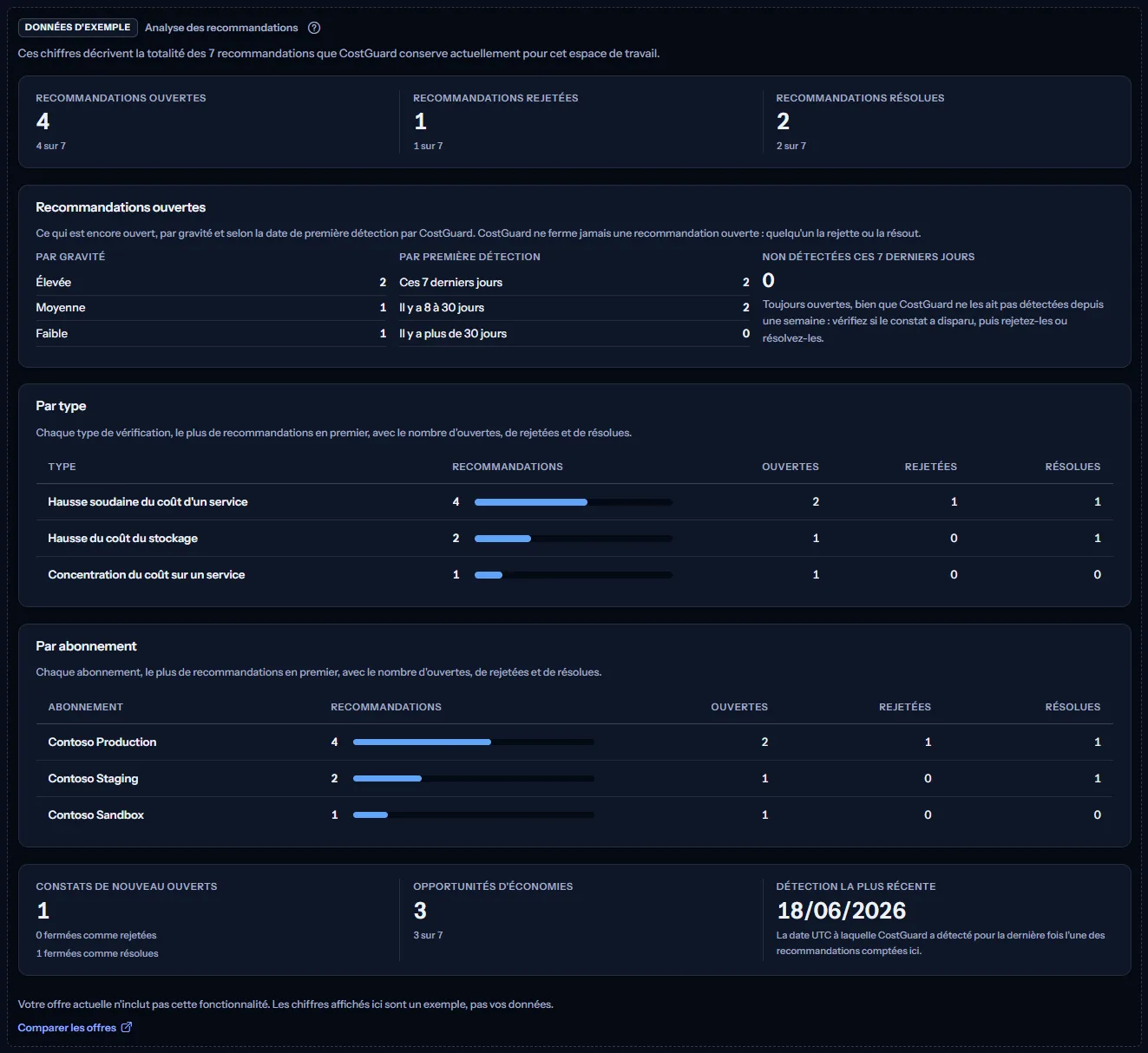Click the Contoso Staging subscription name

coord(93,779)
